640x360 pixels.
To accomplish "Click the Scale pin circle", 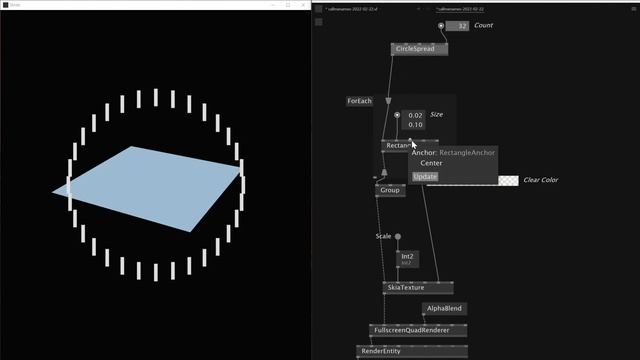I will tap(398, 236).
